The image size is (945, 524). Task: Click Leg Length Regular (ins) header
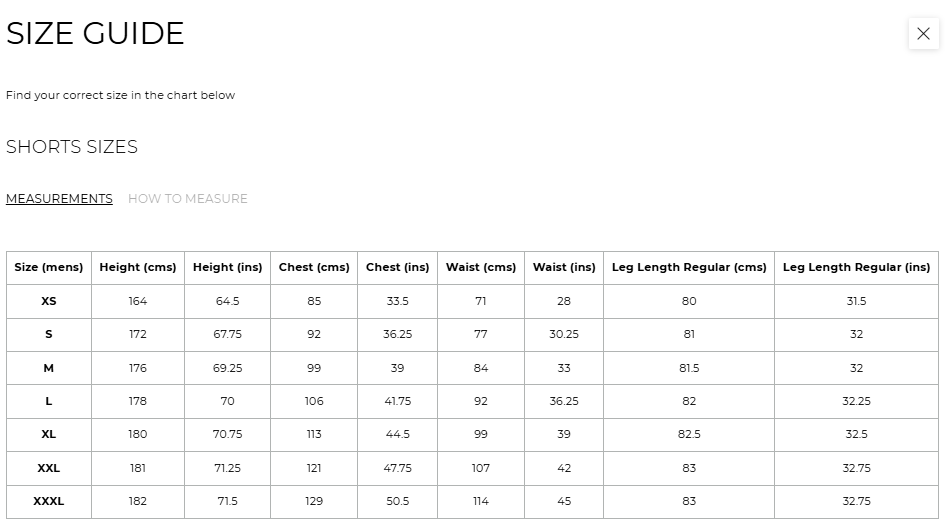(x=856, y=268)
